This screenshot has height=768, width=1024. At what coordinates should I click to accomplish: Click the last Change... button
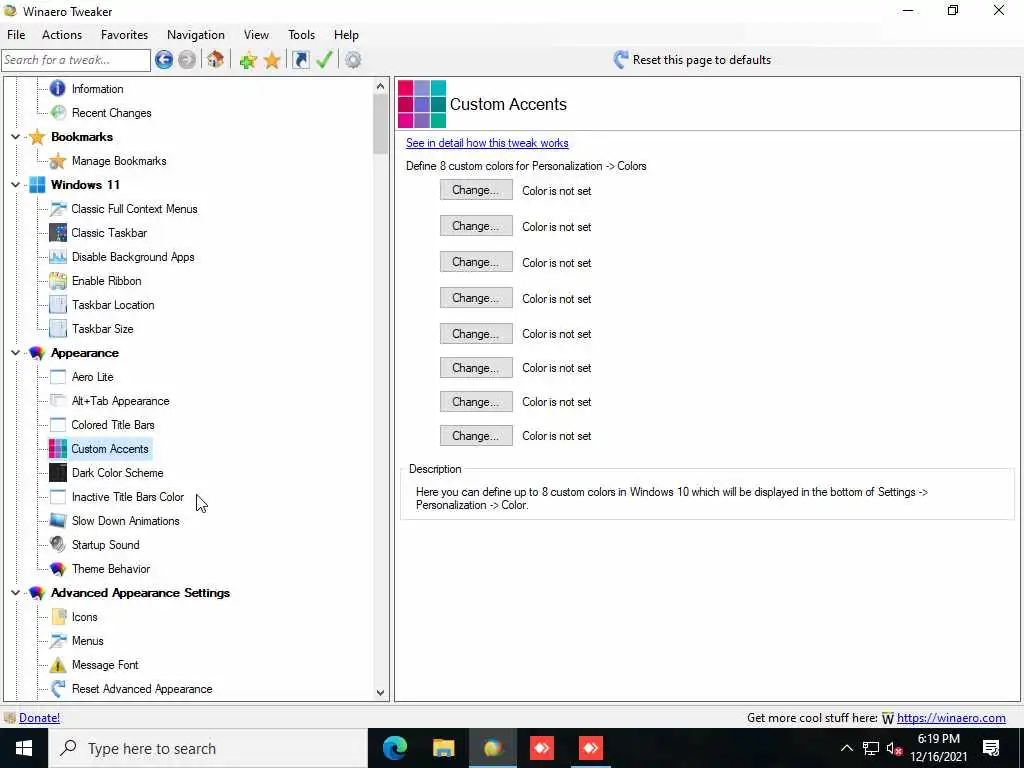476,436
